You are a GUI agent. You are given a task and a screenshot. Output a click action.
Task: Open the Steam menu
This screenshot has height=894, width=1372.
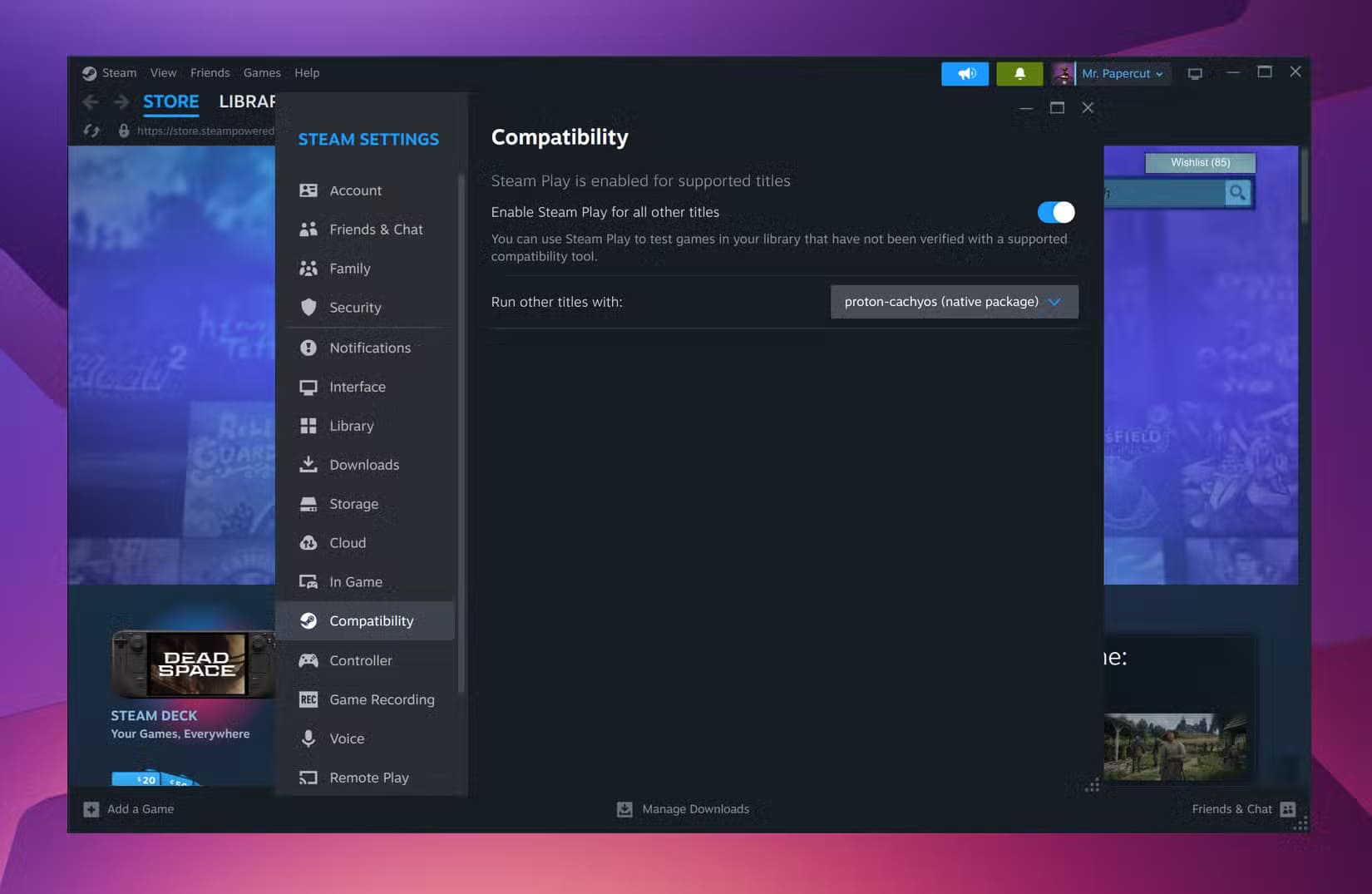tap(119, 73)
